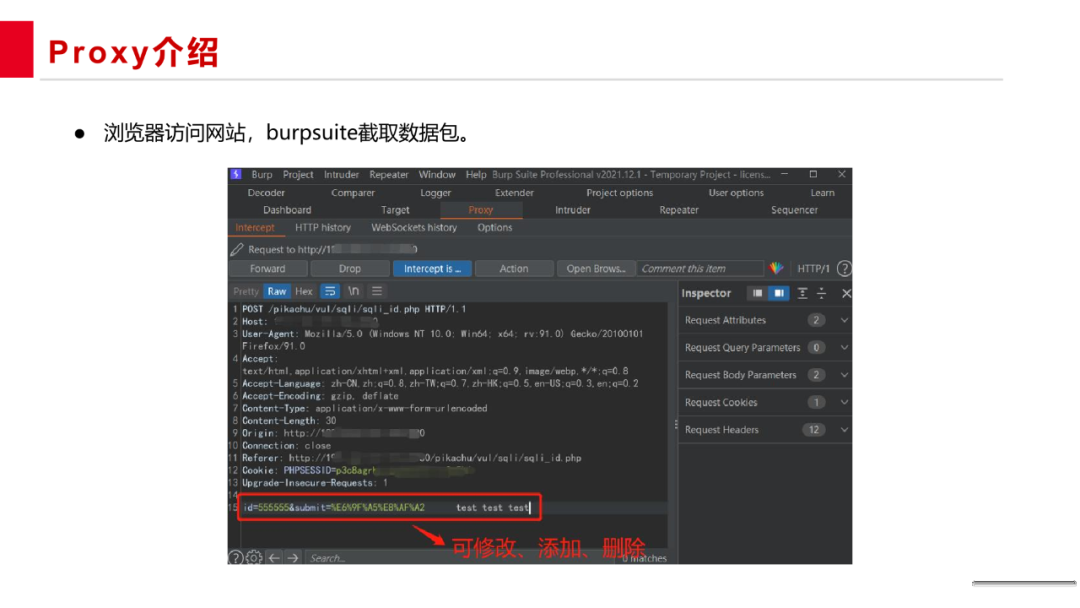Open the Proxy Options sub-tab
1080x608 pixels.
495,228
